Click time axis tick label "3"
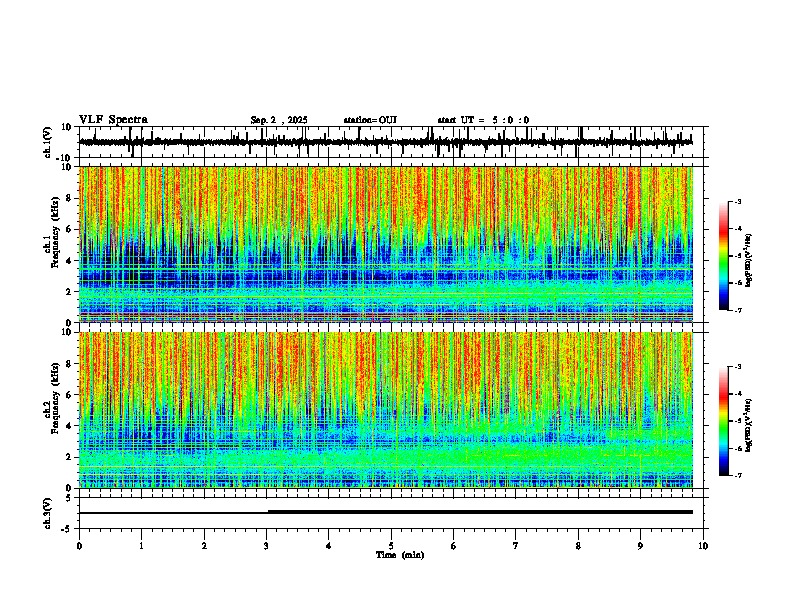Screen dimensions: 792x612 coord(266,546)
